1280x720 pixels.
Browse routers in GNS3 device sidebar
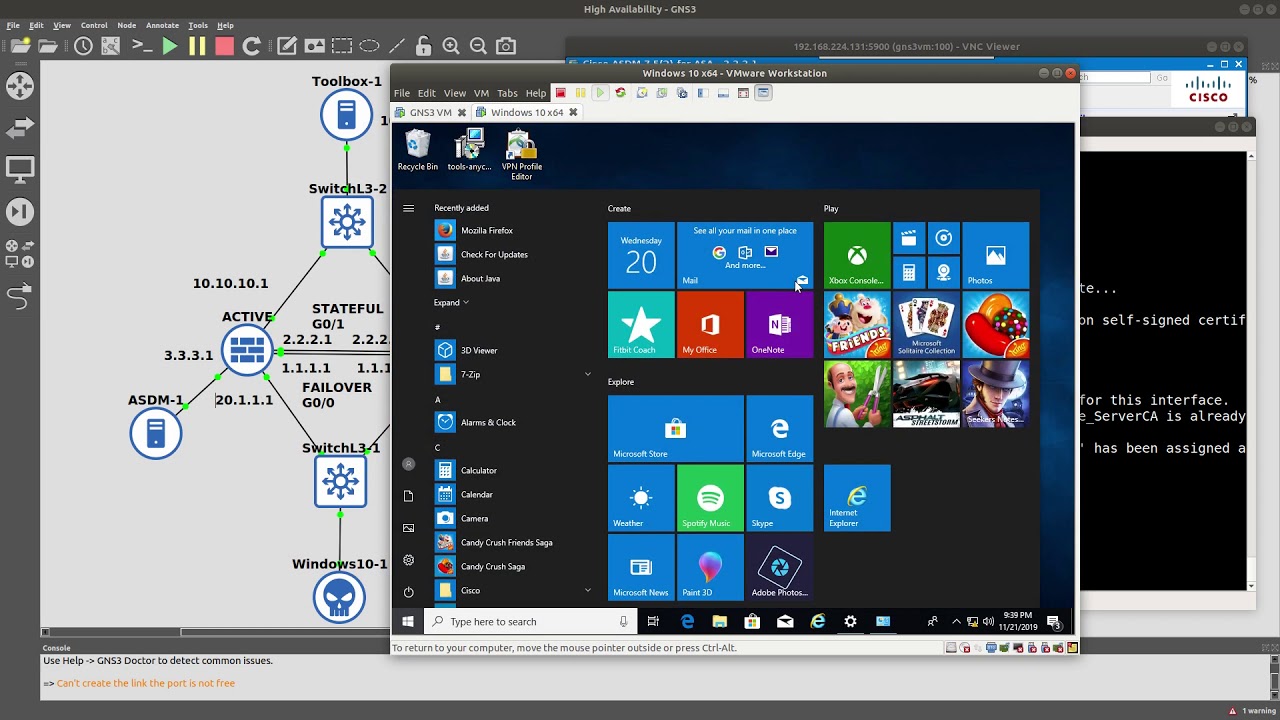coord(20,86)
